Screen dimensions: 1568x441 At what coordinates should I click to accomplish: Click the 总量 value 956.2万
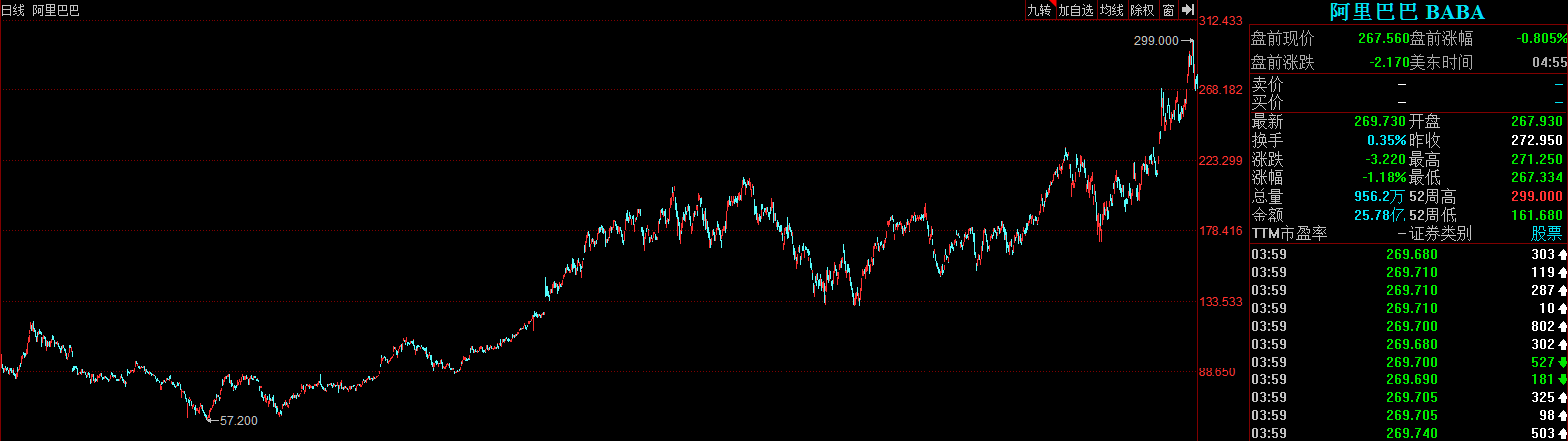click(1380, 197)
